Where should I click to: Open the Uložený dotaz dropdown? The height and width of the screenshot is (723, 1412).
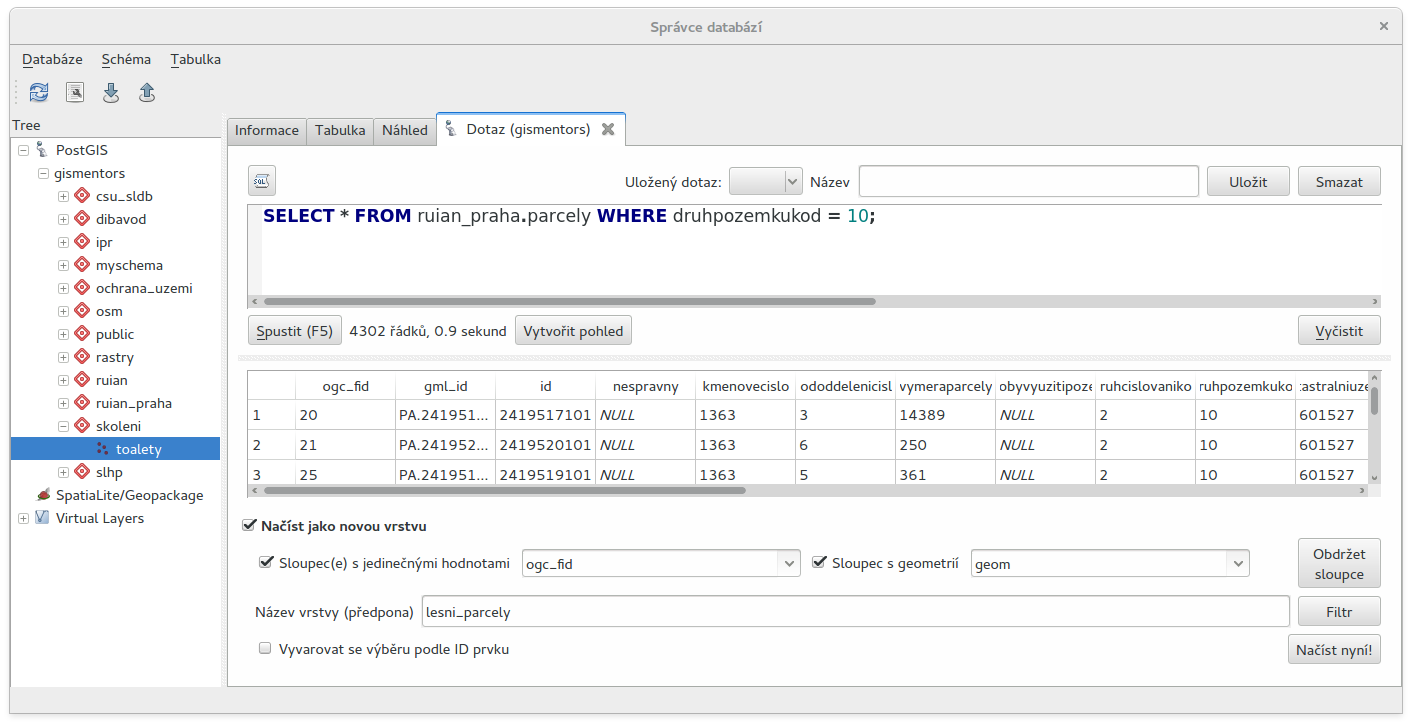pos(766,181)
